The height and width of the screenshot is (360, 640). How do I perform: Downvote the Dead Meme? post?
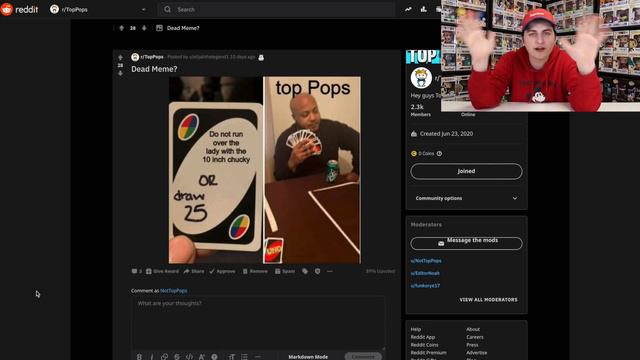click(x=120, y=73)
